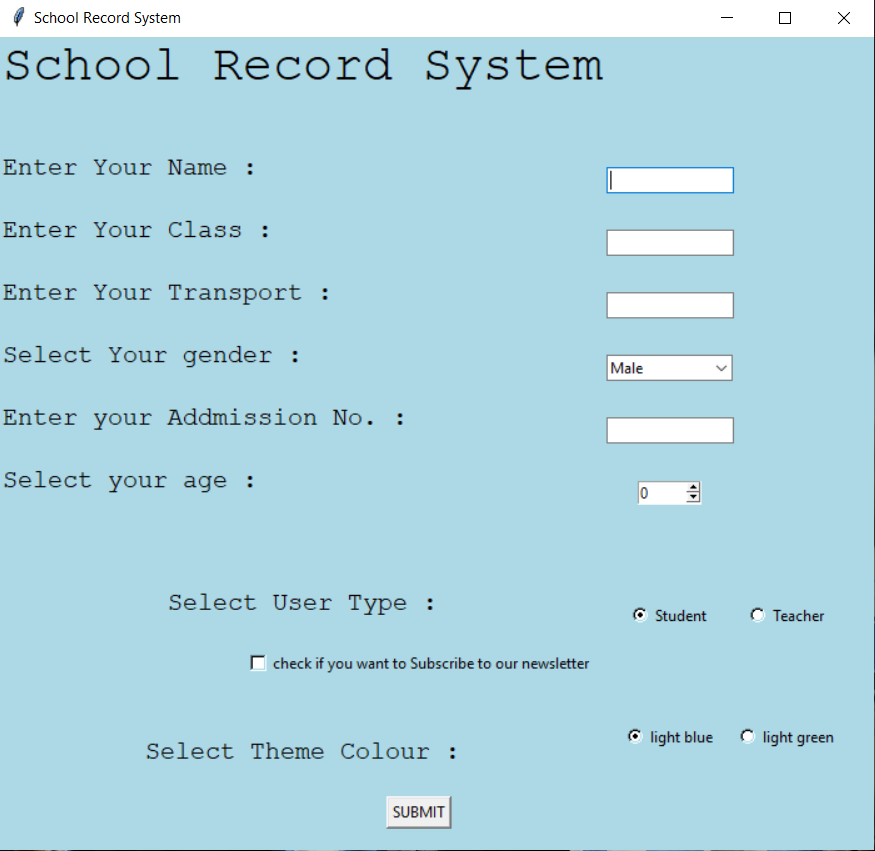Decrease the age using the down arrow

(693, 497)
